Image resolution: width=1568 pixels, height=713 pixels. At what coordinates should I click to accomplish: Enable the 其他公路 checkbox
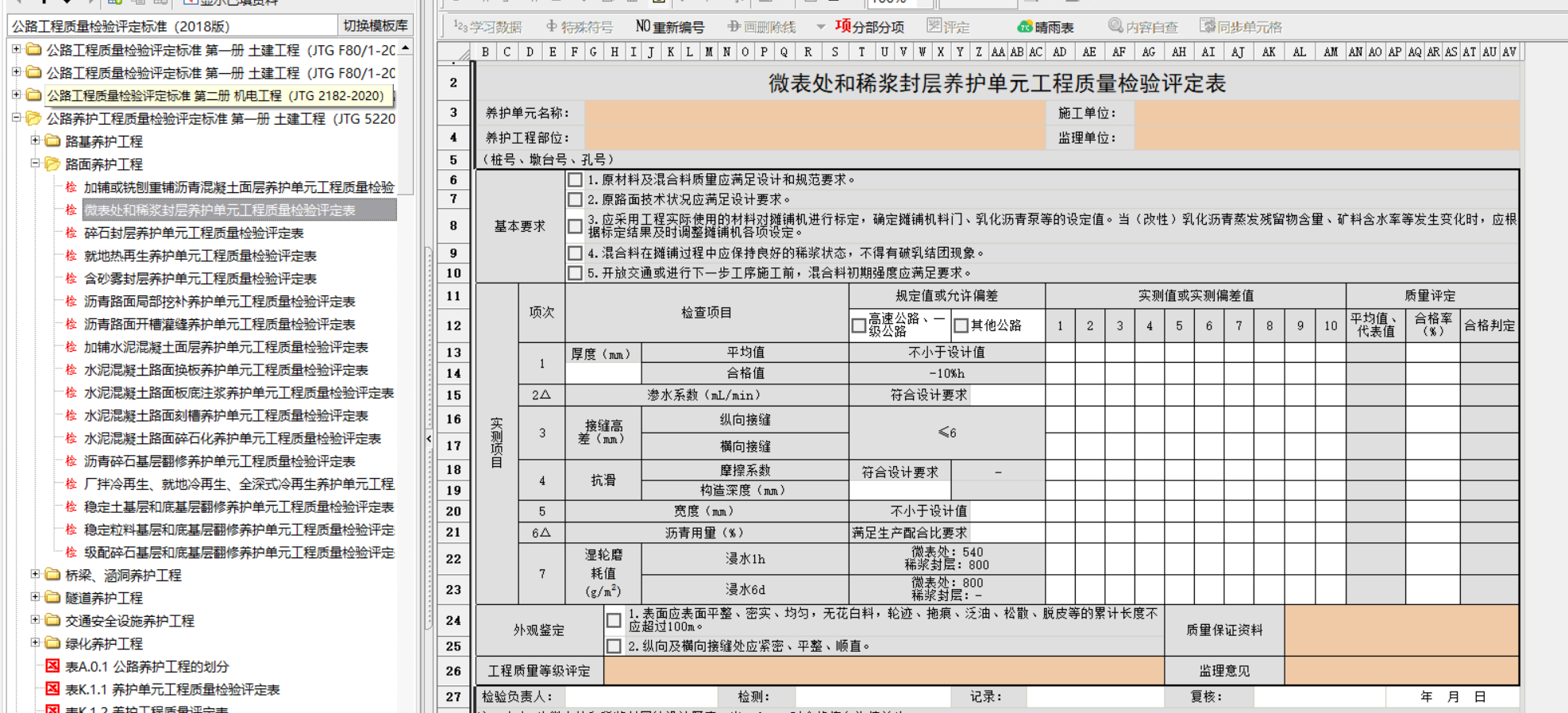point(961,326)
